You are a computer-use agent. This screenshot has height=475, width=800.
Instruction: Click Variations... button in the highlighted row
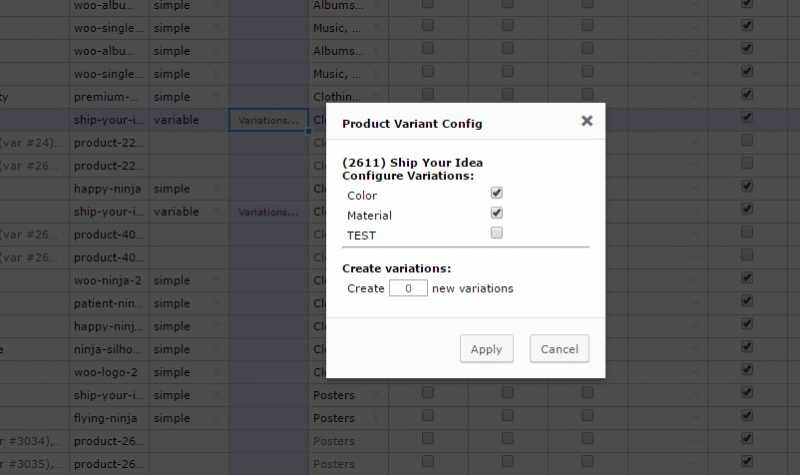(268, 120)
